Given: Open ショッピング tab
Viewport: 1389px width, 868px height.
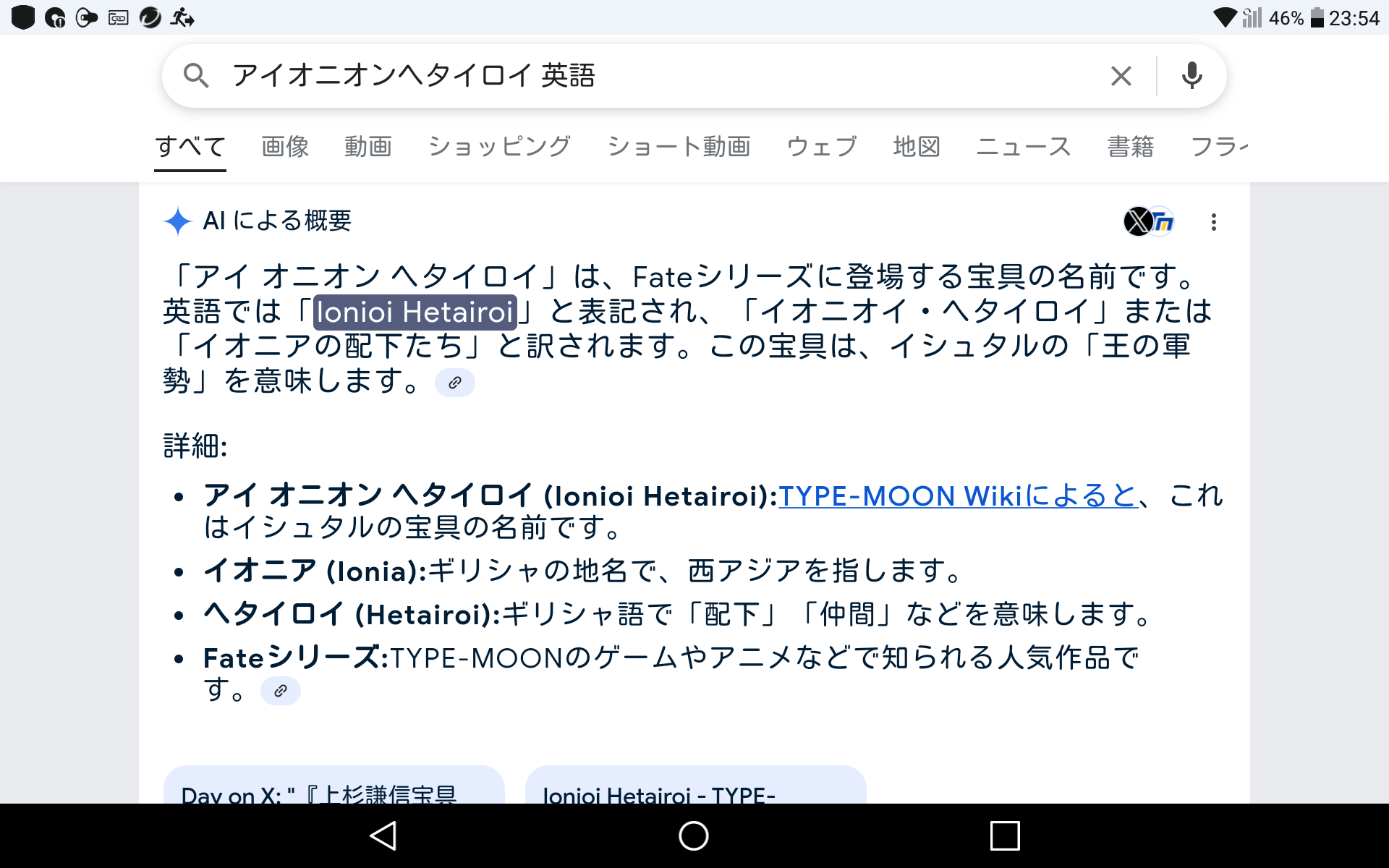Looking at the screenshot, I should pyautogui.click(x=499, y=147).
